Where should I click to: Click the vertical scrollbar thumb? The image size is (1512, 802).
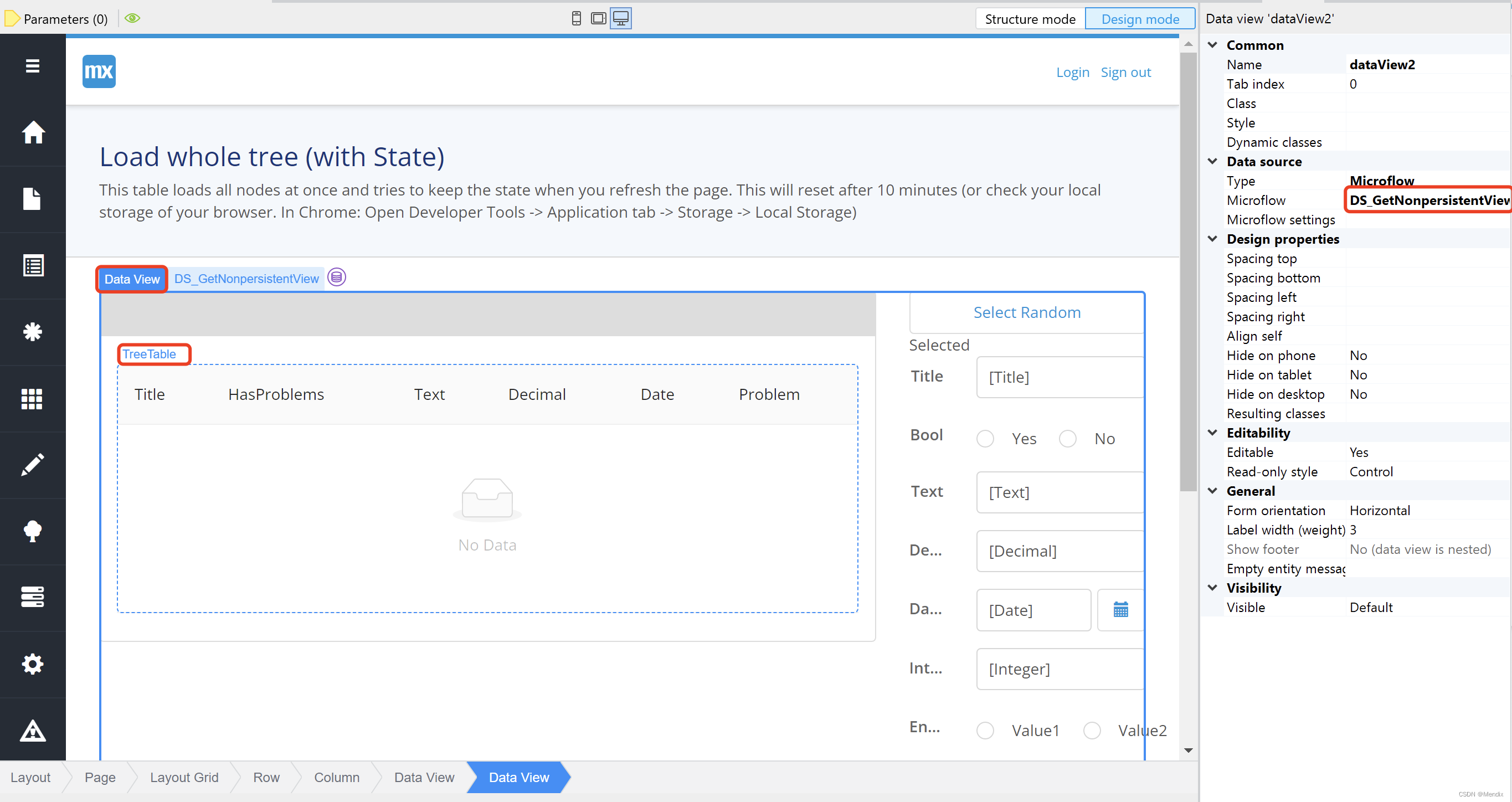[x=1188, y=272]
